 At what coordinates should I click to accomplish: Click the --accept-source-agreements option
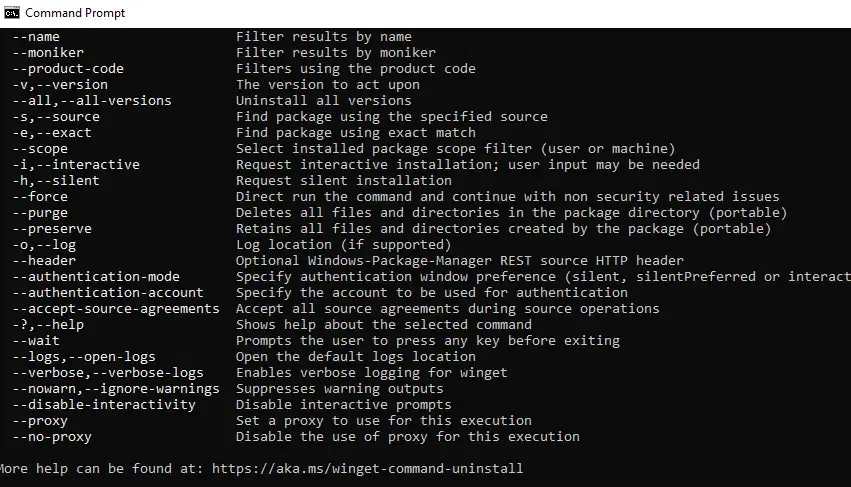(116, 308)
